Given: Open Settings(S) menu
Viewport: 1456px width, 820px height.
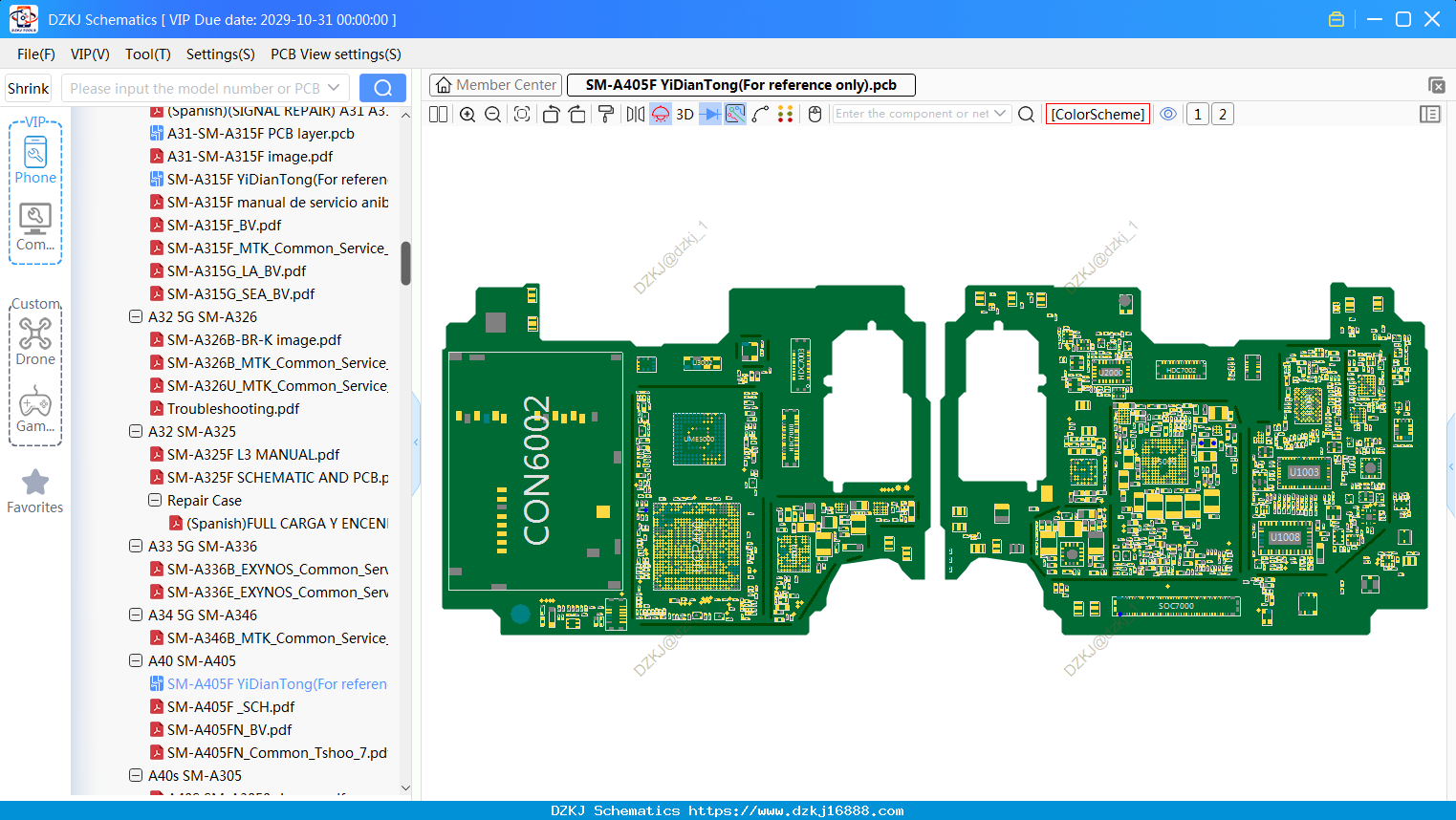Looking at the screenshot, I should (221, 54).
